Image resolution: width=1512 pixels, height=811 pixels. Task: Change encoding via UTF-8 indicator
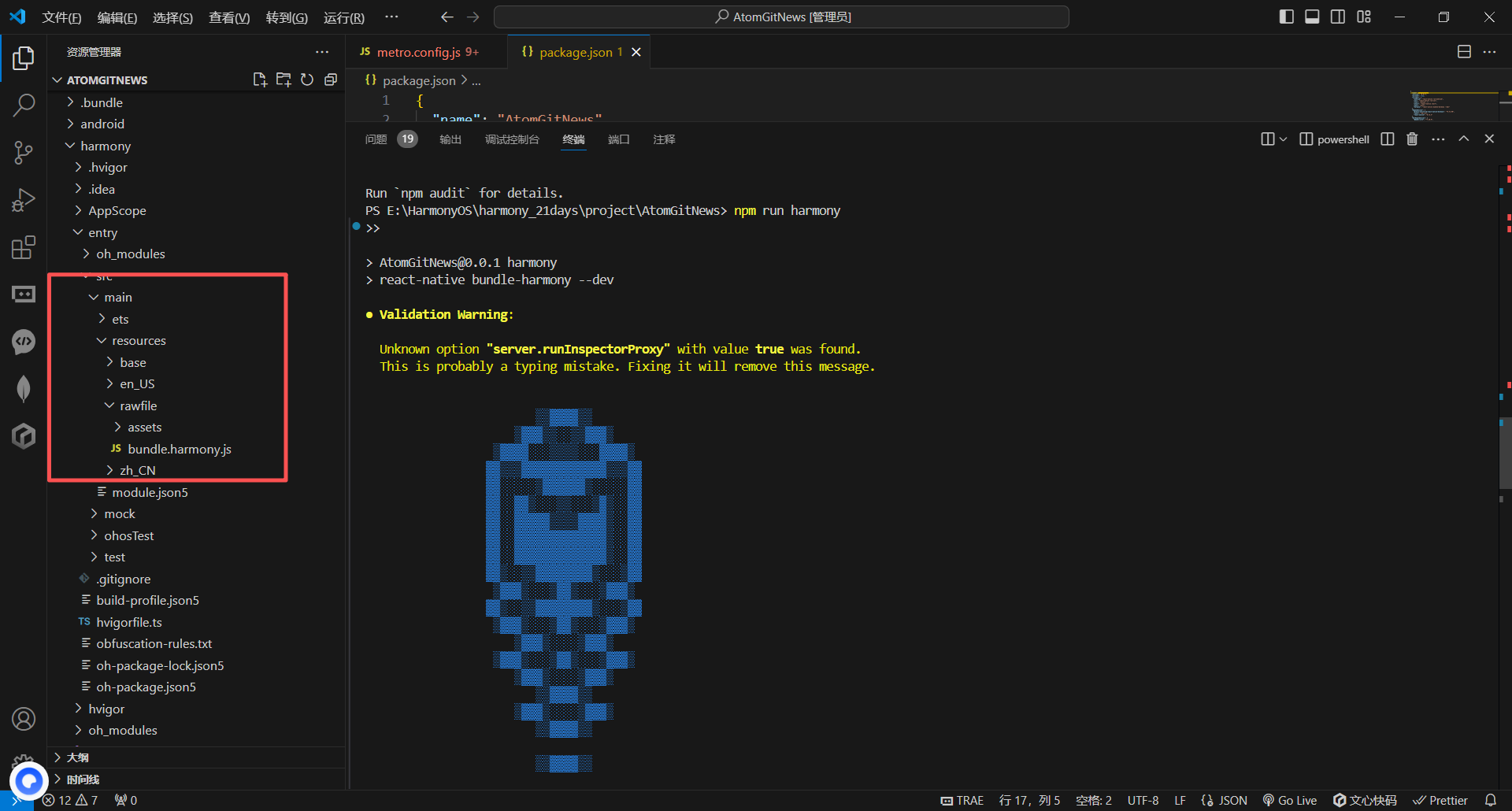1143,800
